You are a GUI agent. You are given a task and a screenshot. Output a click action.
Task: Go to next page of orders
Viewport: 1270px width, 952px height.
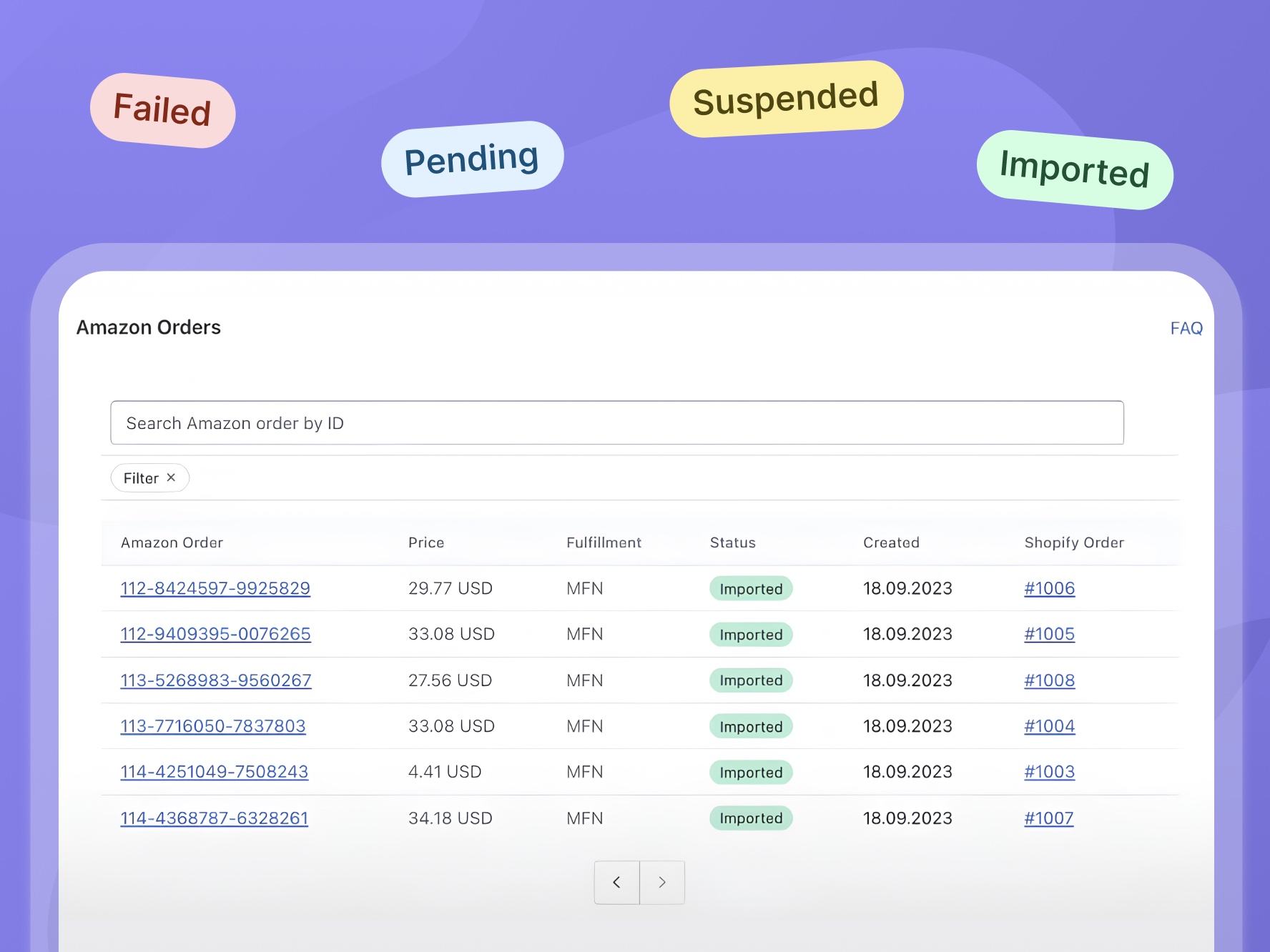662,883
